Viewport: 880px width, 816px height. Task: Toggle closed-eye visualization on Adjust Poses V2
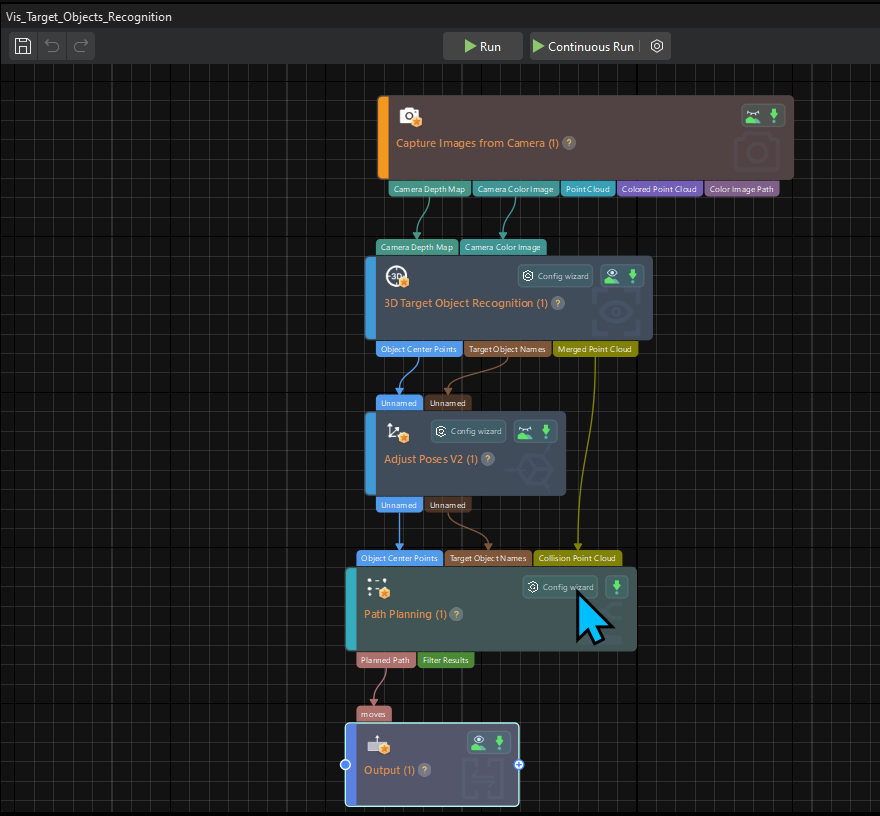(525, 431)
